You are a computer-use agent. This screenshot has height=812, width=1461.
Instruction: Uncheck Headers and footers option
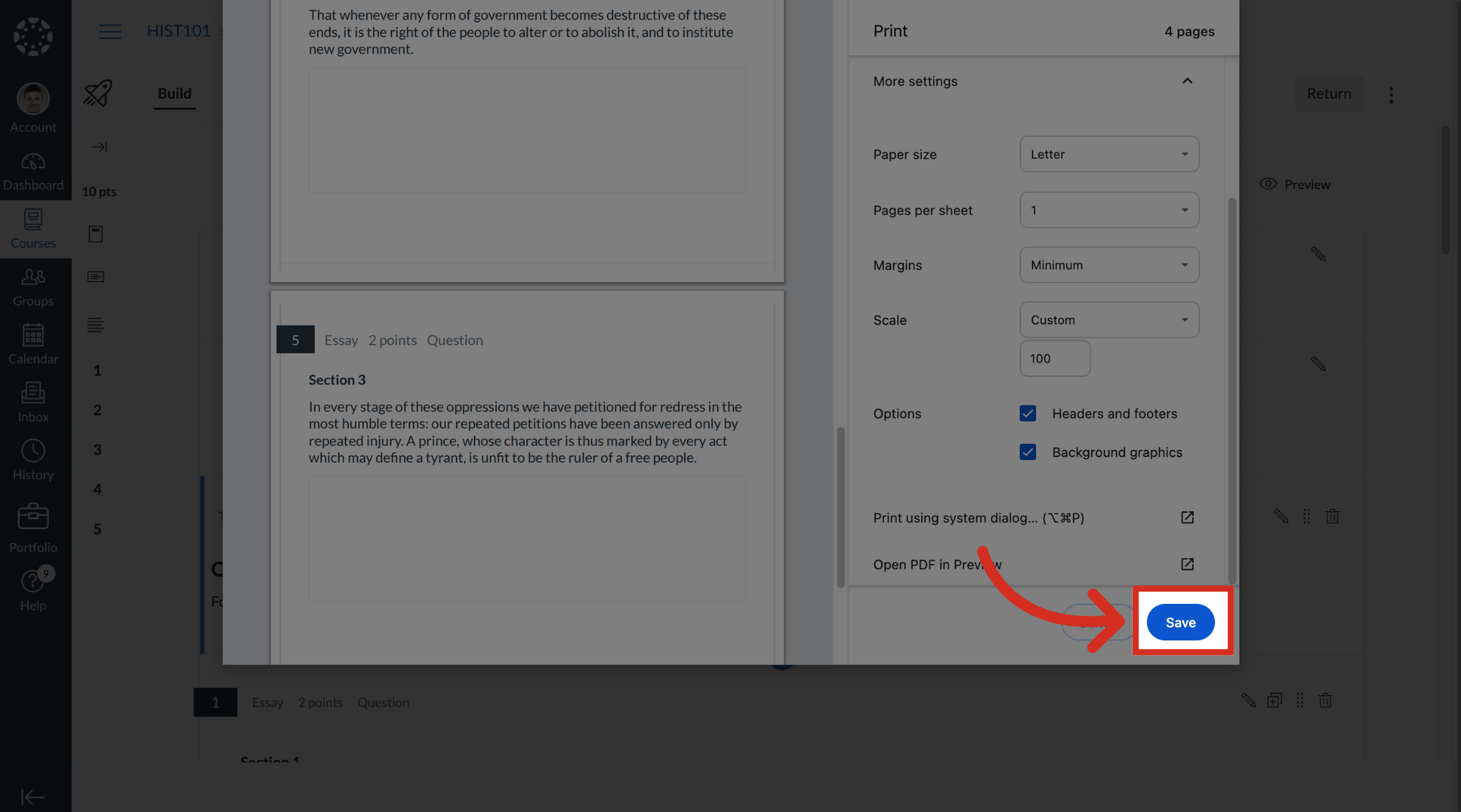click(x=1028, y=413)
